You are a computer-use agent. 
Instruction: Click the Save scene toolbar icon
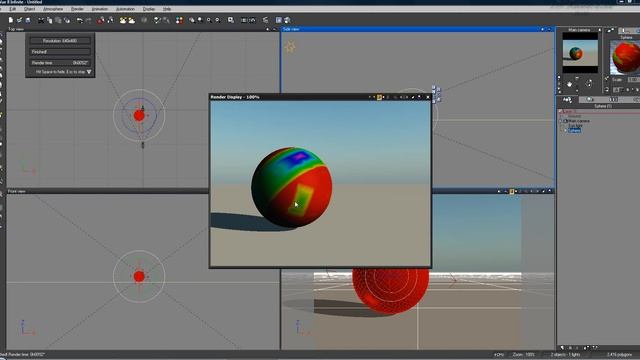point(28,20)
